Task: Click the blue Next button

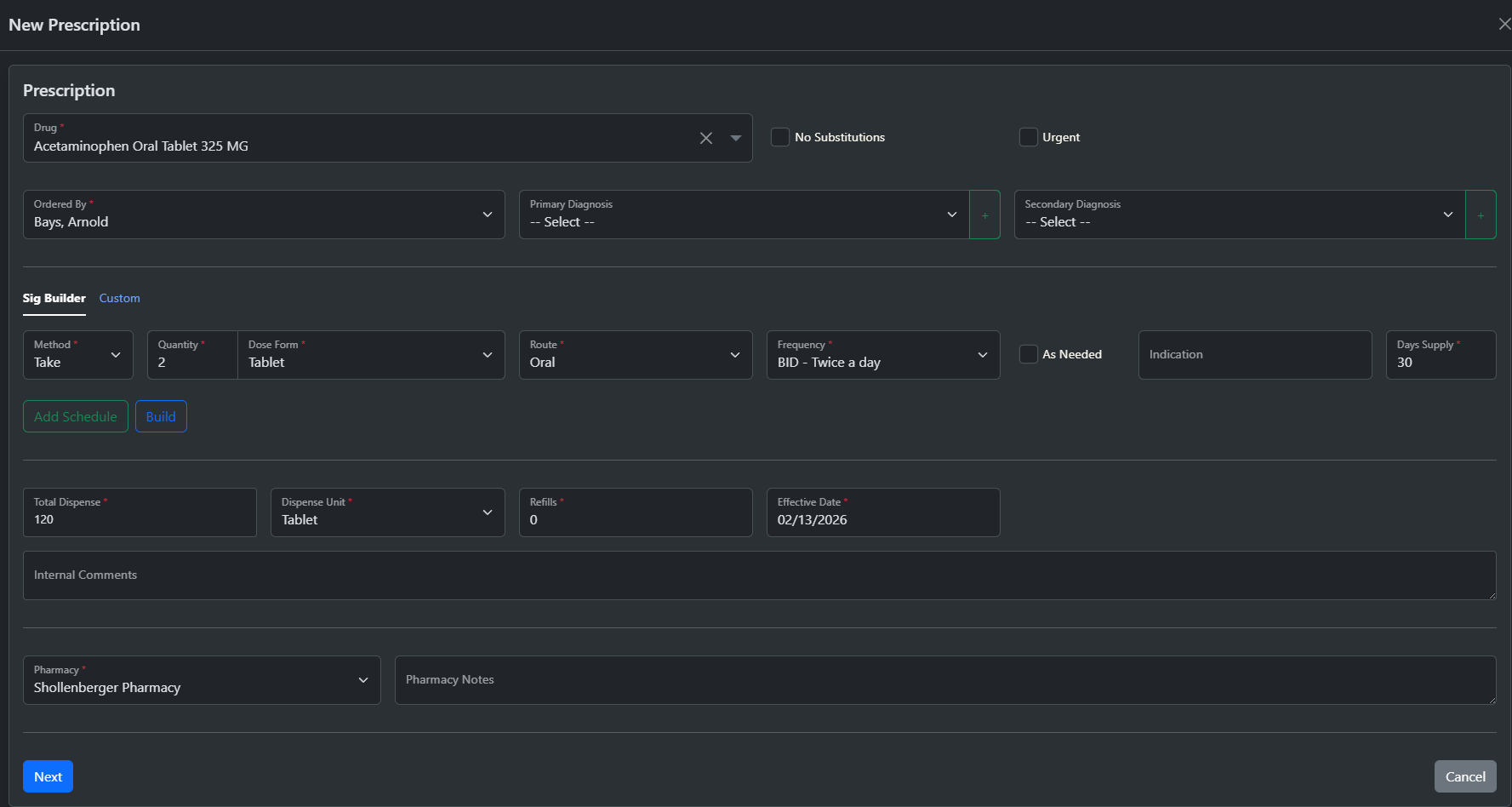Action: (x=48, y=776)
